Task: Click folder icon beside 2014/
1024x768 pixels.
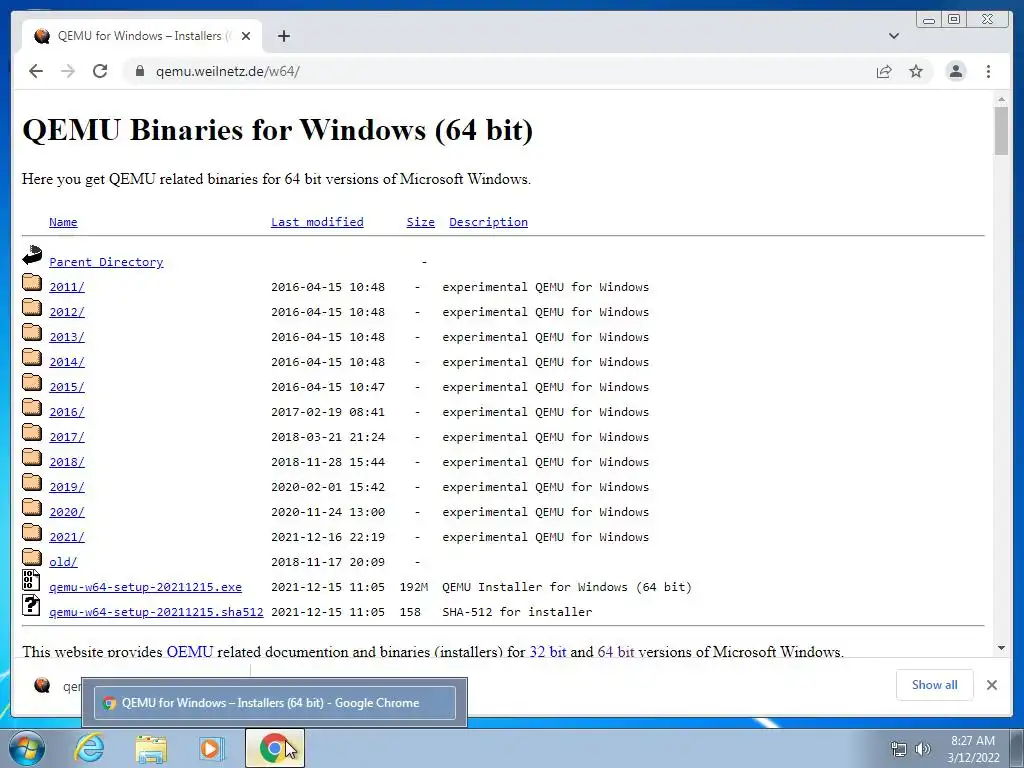Action: tap(32, 357)
